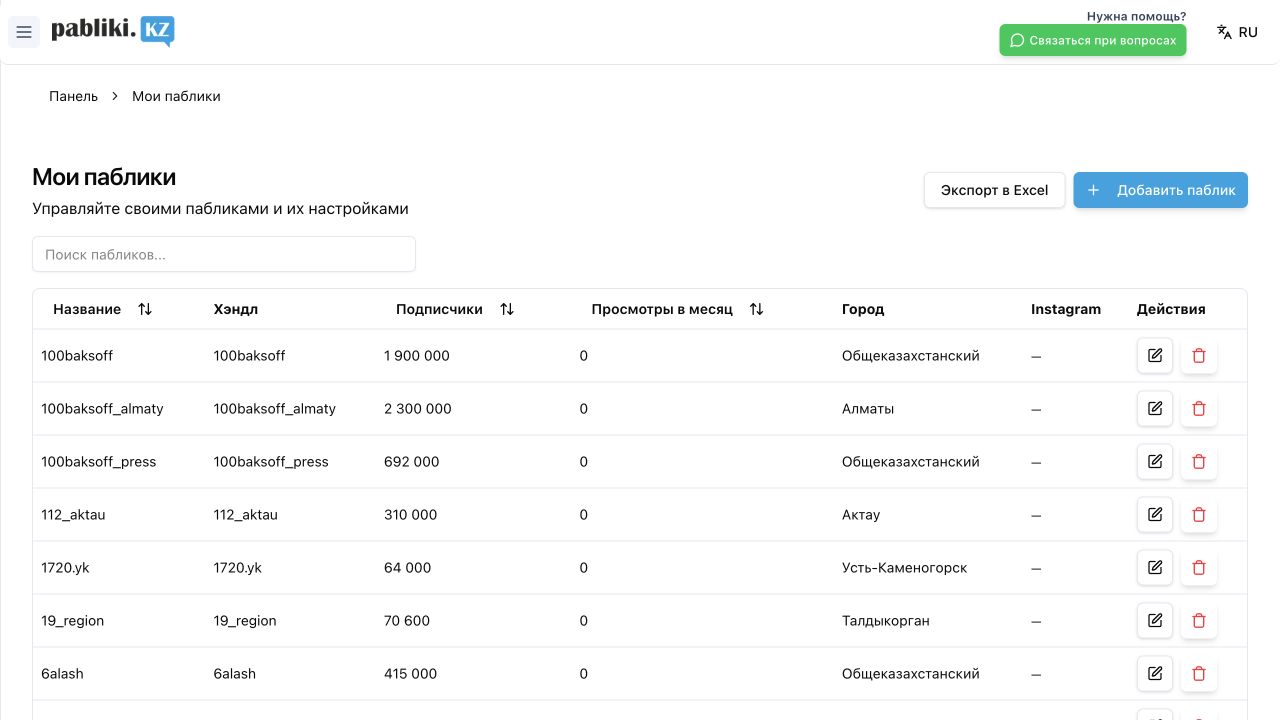Click Добавить паблик button
Image resolution: width=1280 pixels, height=720 pixels.
pyautogui.click(x=1161, y=190)
